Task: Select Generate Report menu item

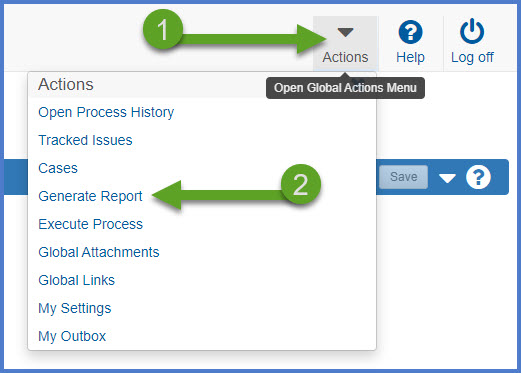Action: 90,196
